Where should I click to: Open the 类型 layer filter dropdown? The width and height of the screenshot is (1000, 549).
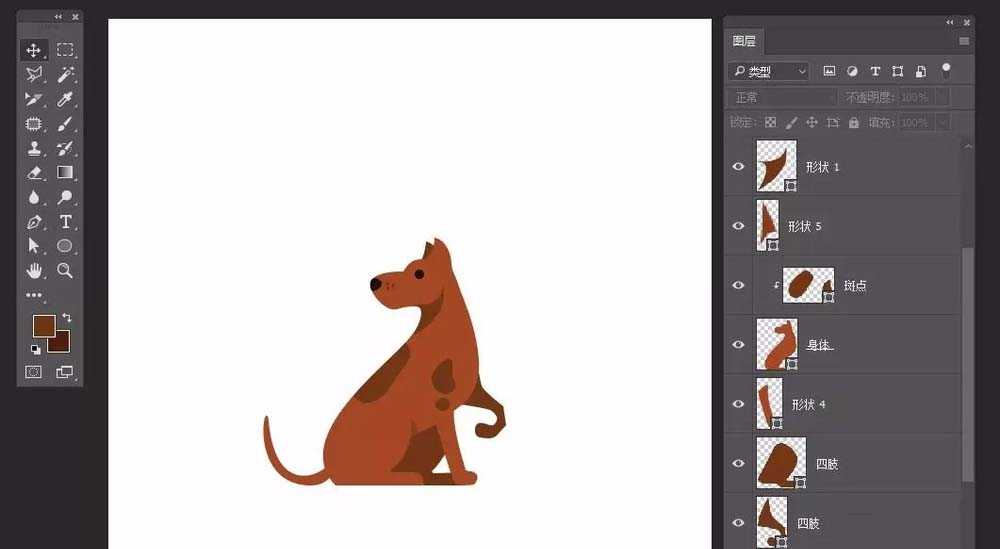tap(769, 72)
